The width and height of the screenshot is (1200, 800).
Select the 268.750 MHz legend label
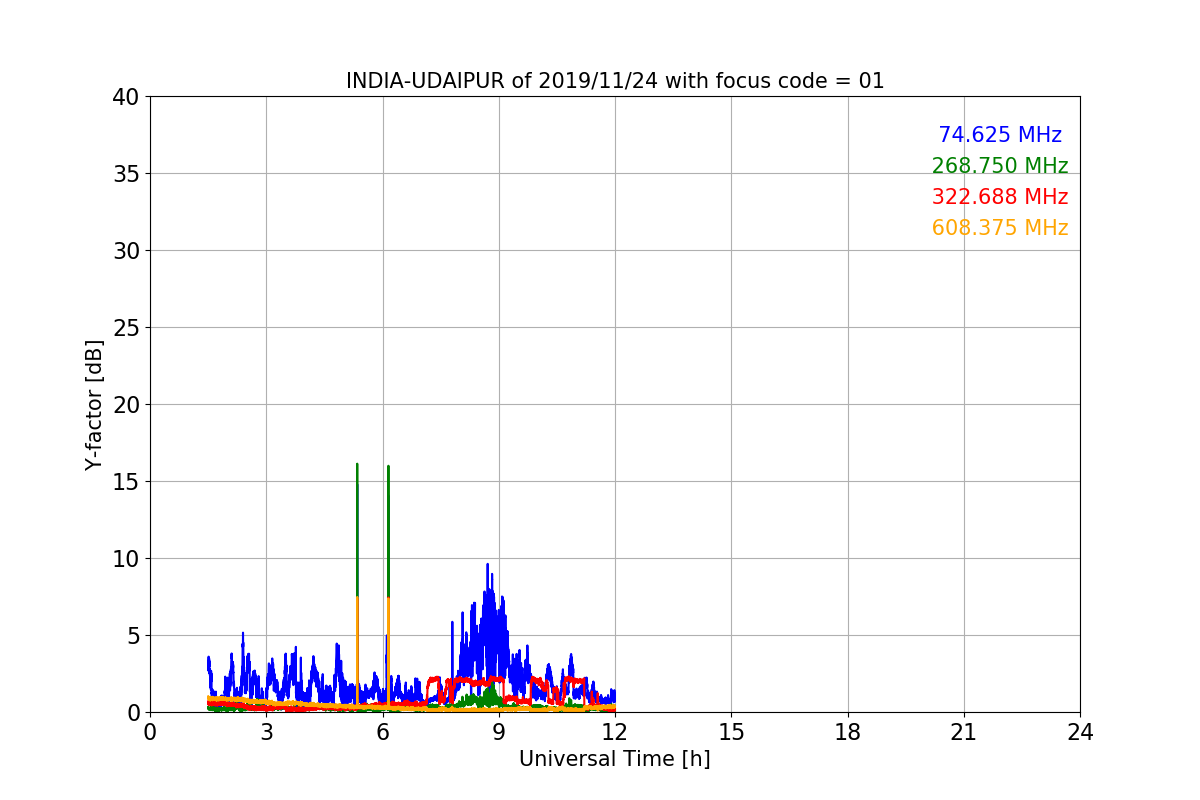tap(1000, 166)
